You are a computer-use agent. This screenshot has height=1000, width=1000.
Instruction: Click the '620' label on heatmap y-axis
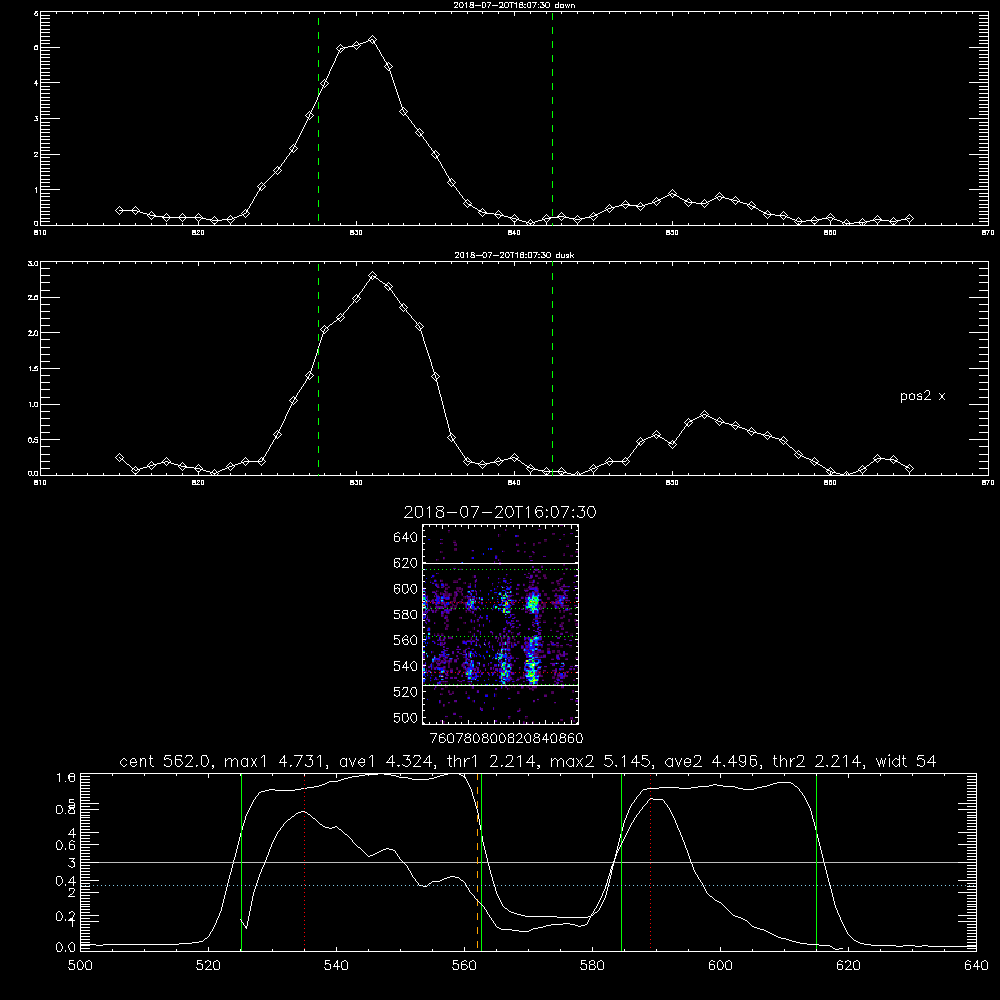pos(406,563)
